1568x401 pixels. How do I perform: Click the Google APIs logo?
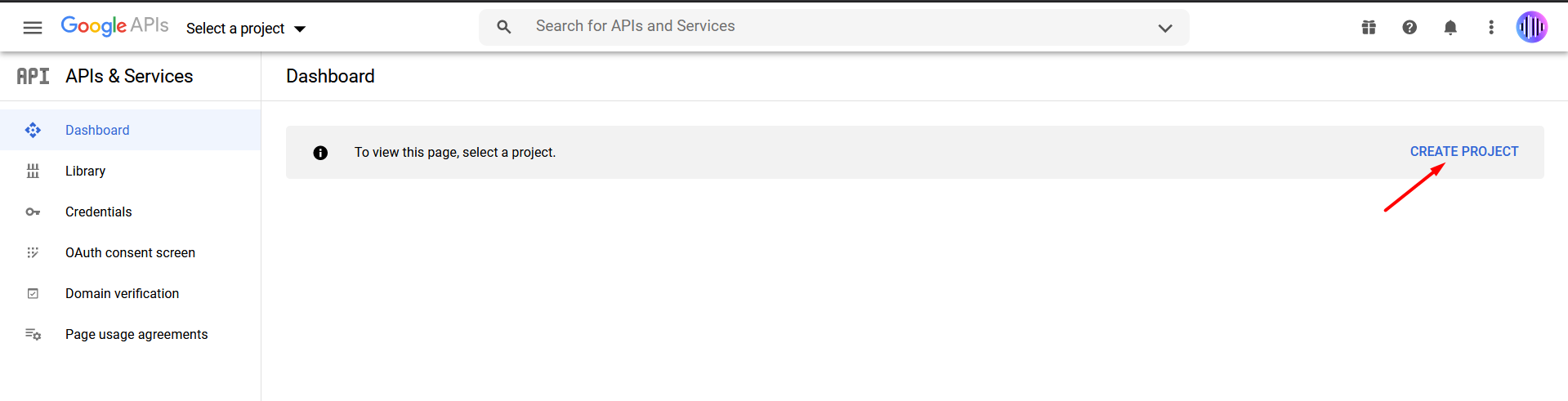point(114,26)
